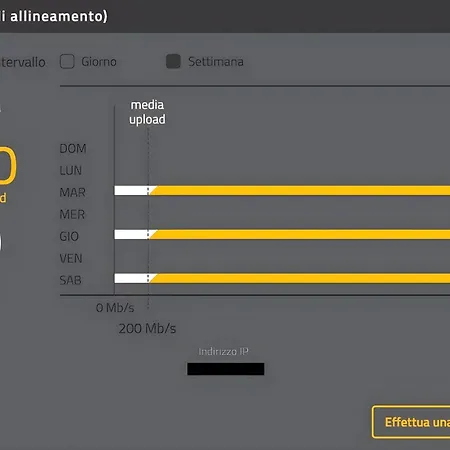Click the white upload segment for MAR
The image size is (450, 450).
132,191
